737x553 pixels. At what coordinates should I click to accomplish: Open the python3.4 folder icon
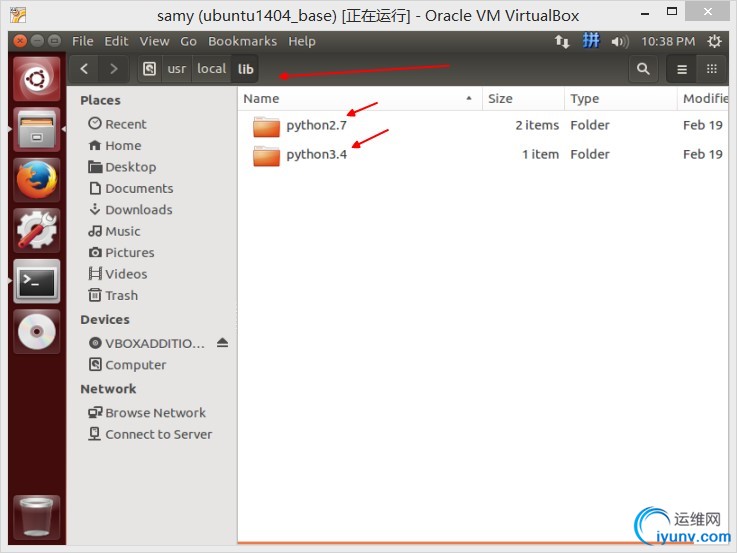266,156
